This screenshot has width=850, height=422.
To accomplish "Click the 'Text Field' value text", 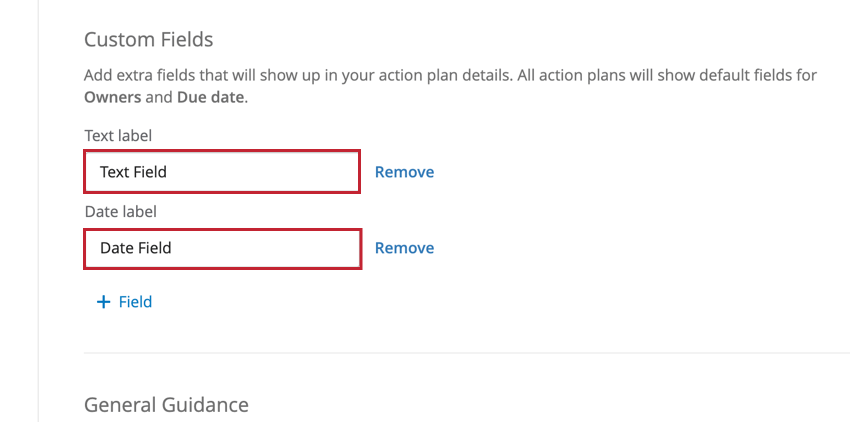I will pyautogui.click(x=133, y=172).
